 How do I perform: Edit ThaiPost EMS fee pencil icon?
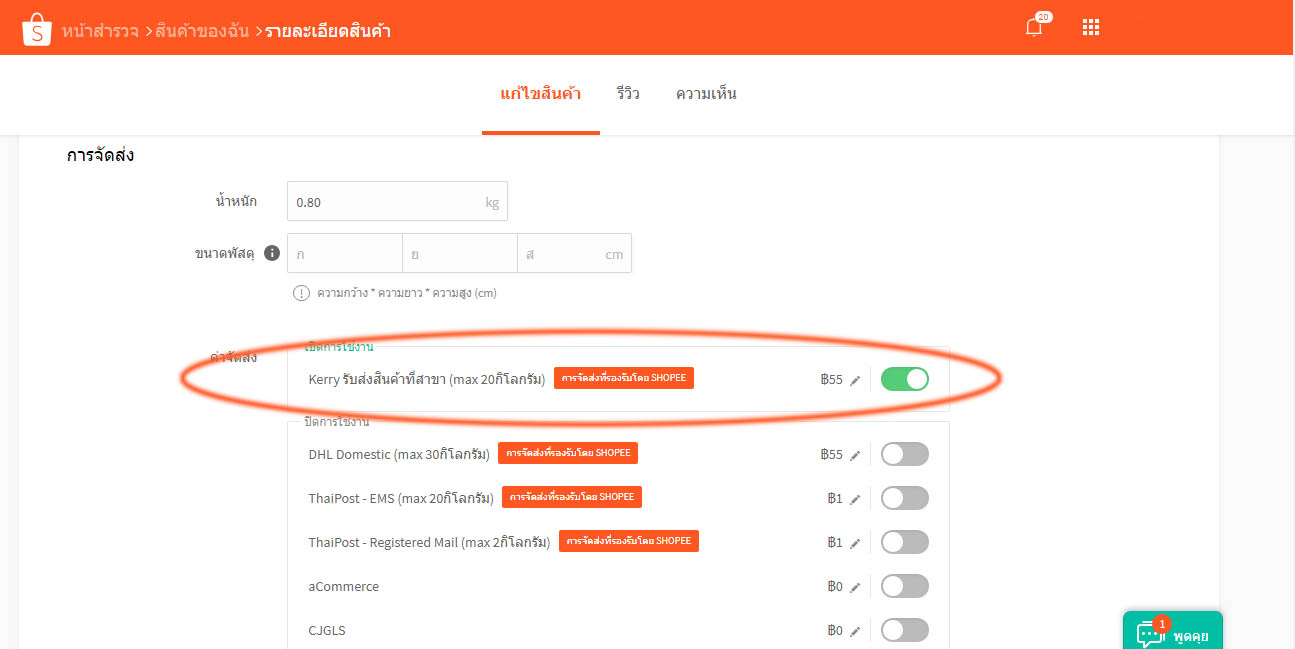coord(855,499)
